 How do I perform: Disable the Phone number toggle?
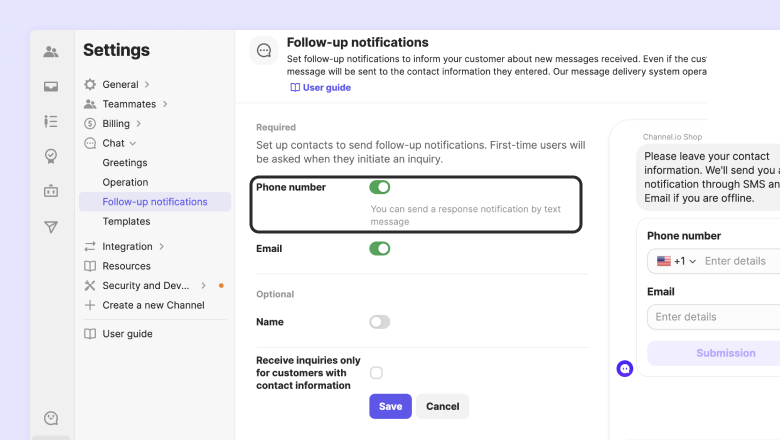tap(379, 187)
